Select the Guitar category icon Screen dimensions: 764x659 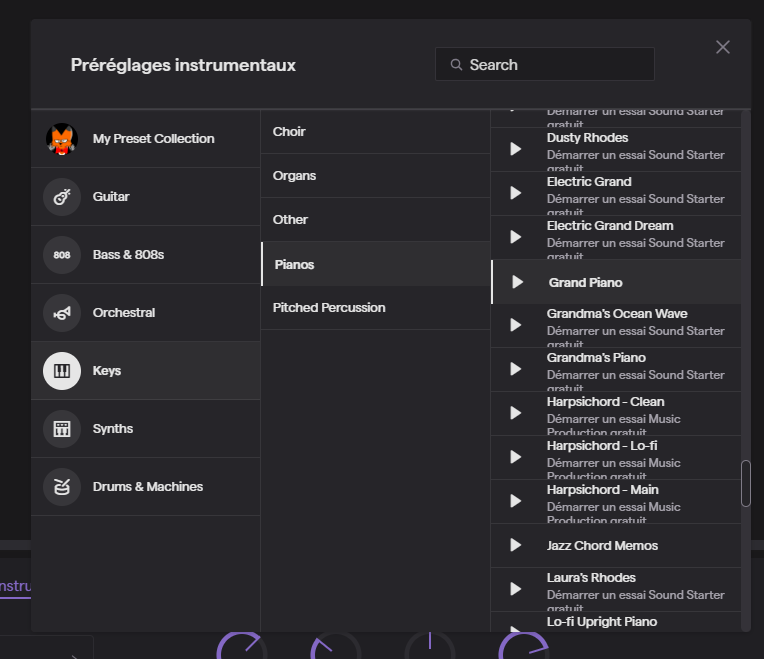[62, 197]
